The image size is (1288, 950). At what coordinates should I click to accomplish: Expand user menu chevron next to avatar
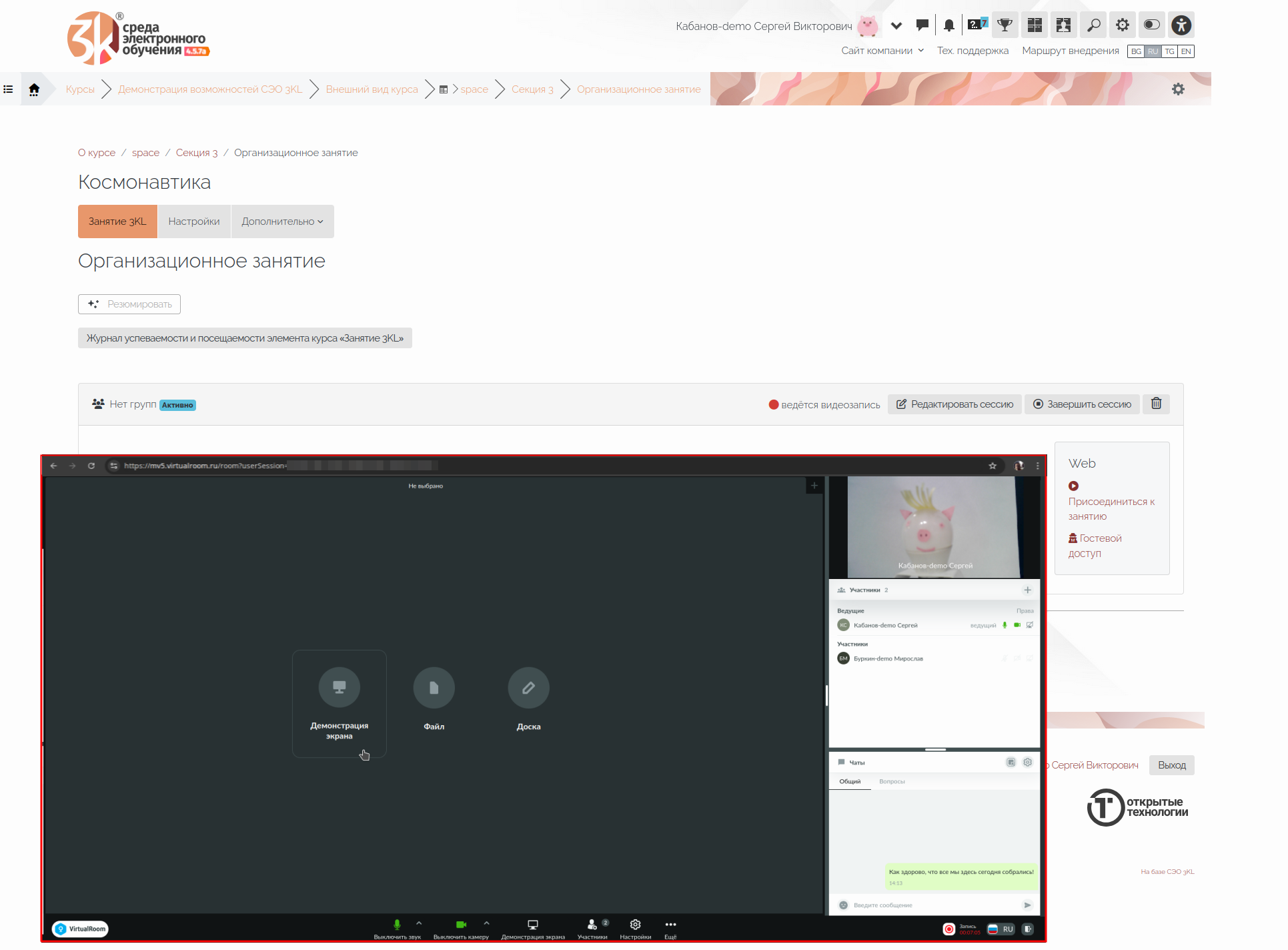tap(896, 26)
